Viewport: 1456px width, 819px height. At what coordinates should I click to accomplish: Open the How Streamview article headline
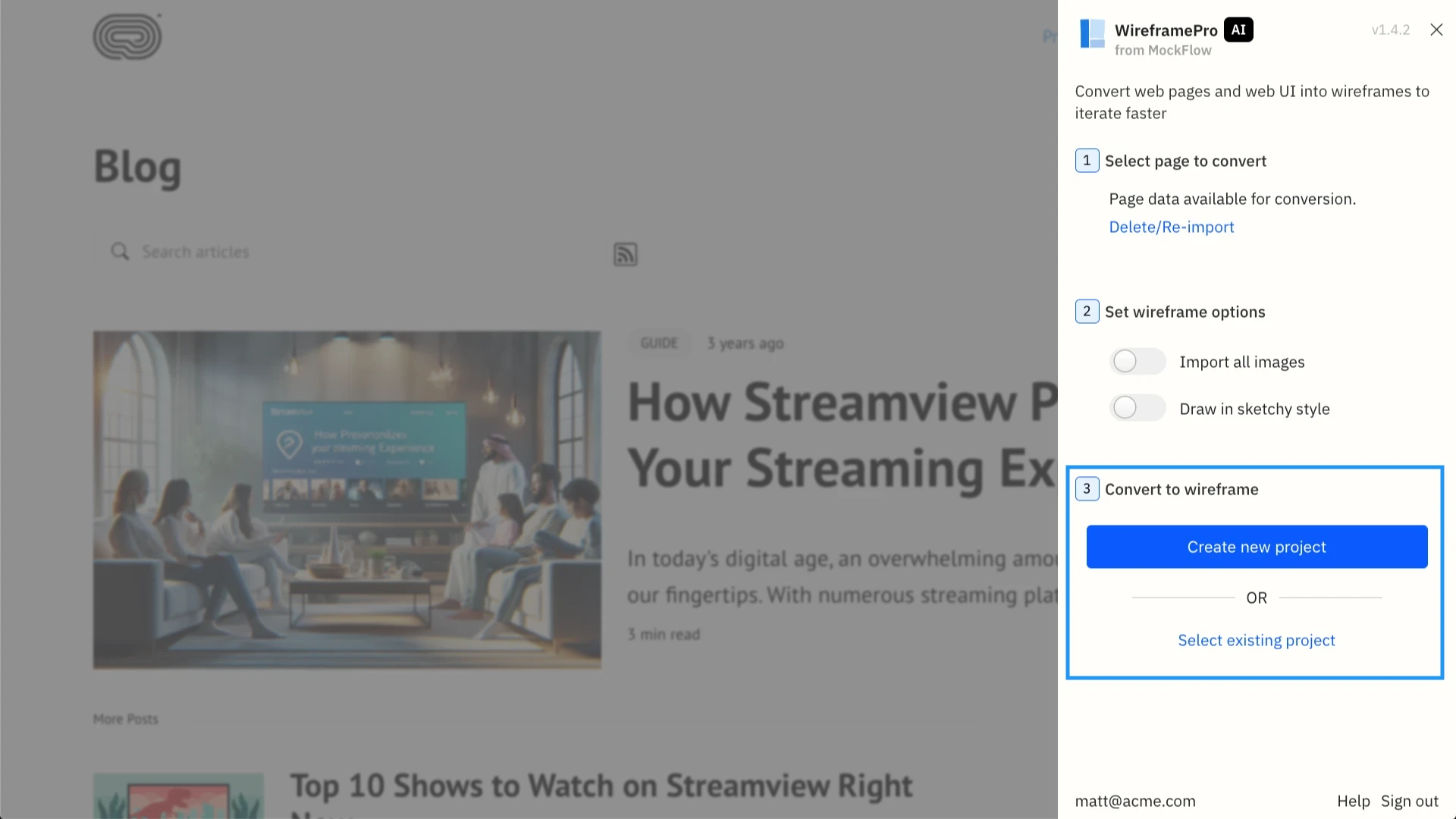(x=842, y=435)
